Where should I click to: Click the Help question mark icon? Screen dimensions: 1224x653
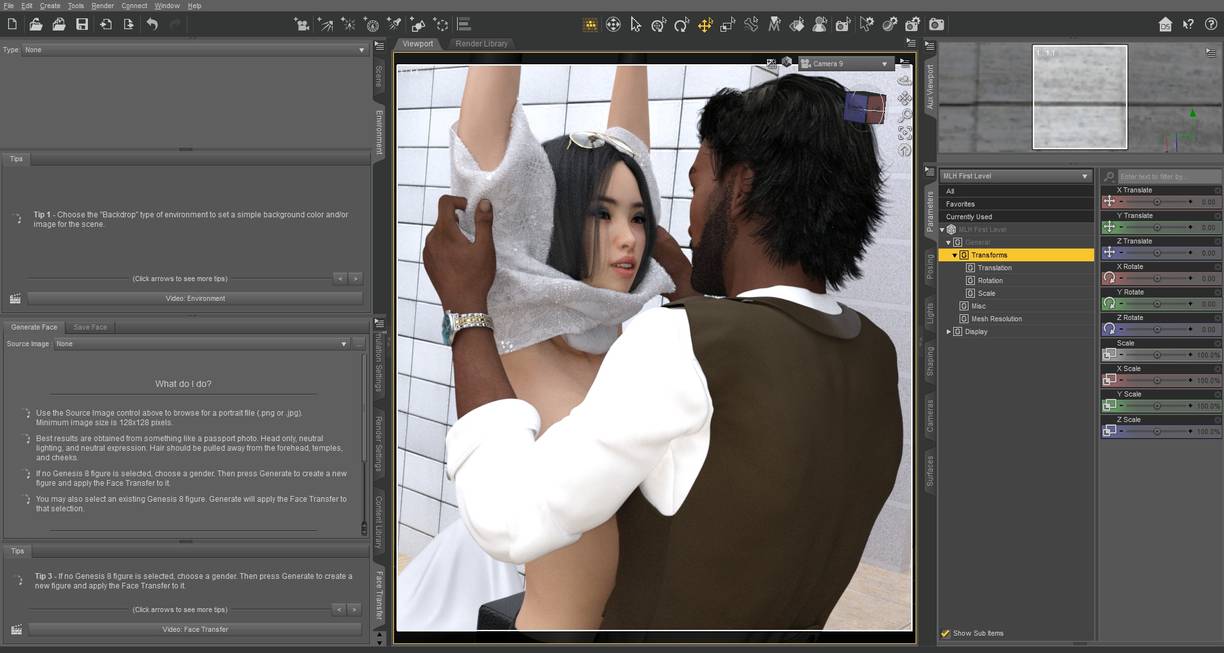[1211, 25]
